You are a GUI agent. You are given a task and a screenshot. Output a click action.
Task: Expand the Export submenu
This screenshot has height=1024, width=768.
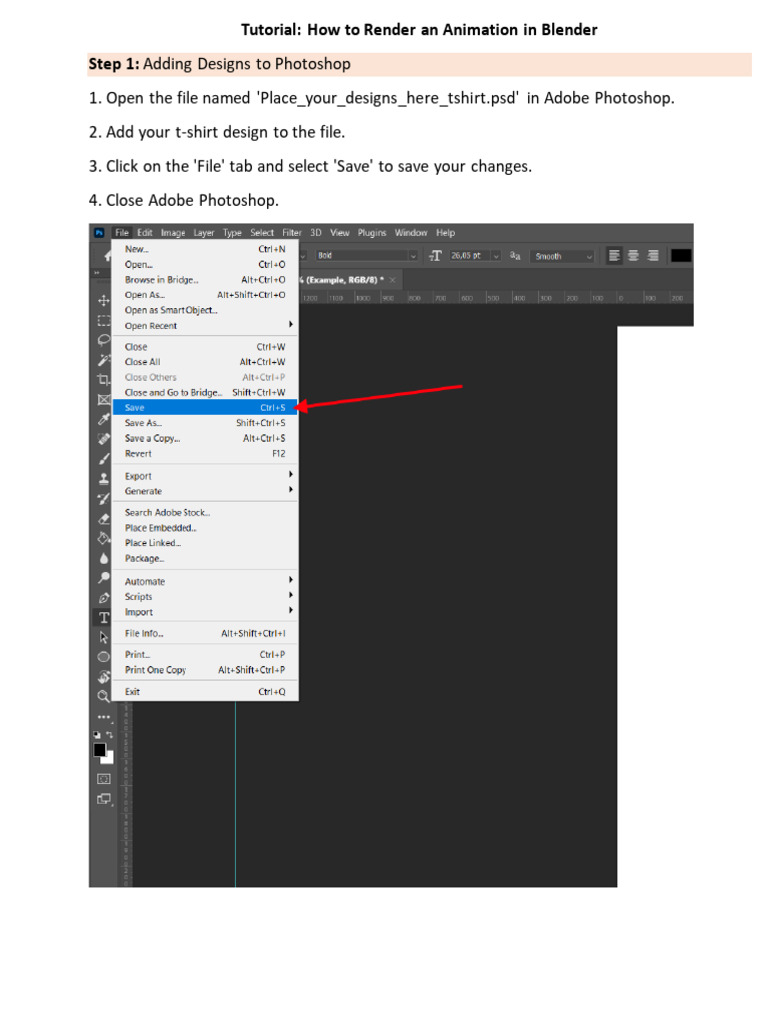coord(205,475)
